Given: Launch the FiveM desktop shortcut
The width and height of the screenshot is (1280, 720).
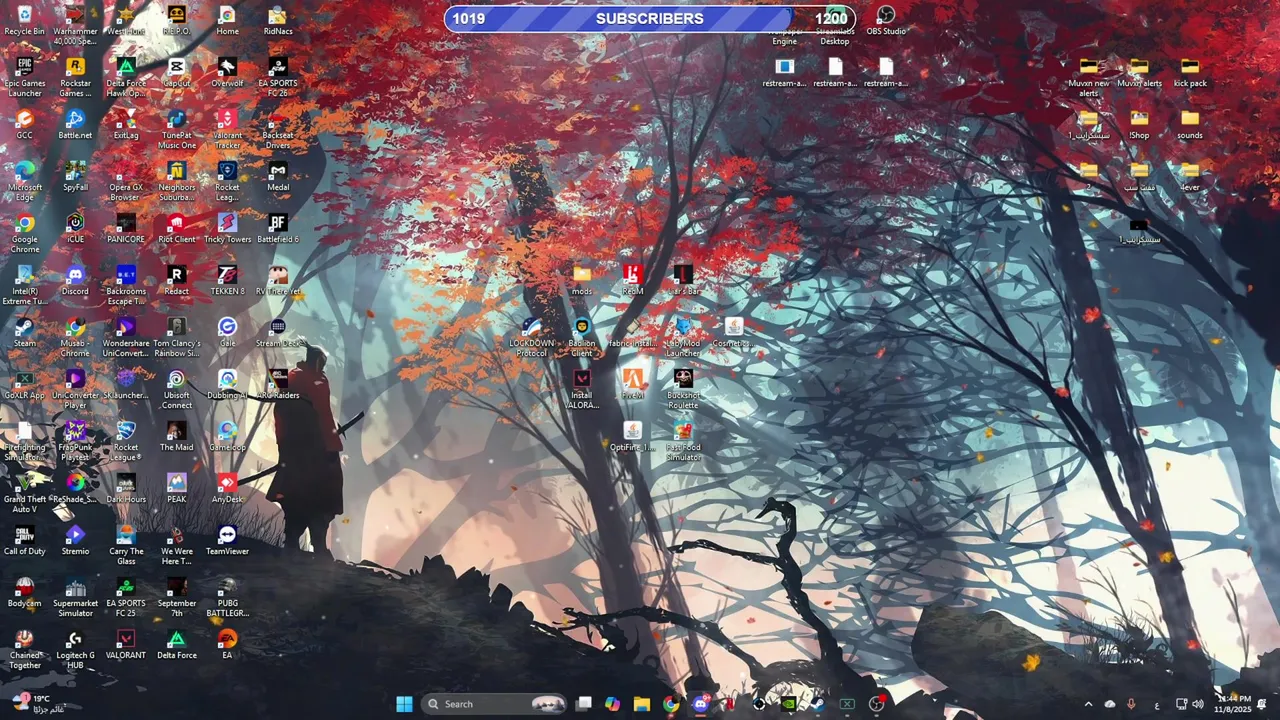Looking at the screenshot, I should 632,384.
